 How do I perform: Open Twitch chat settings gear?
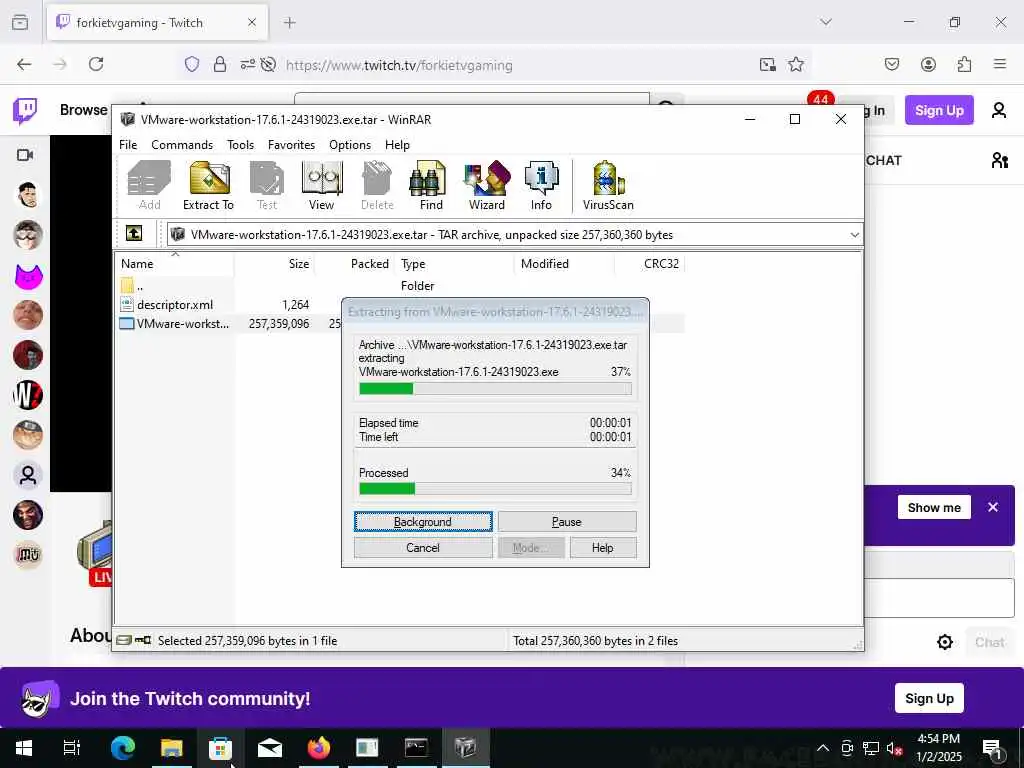944,642
